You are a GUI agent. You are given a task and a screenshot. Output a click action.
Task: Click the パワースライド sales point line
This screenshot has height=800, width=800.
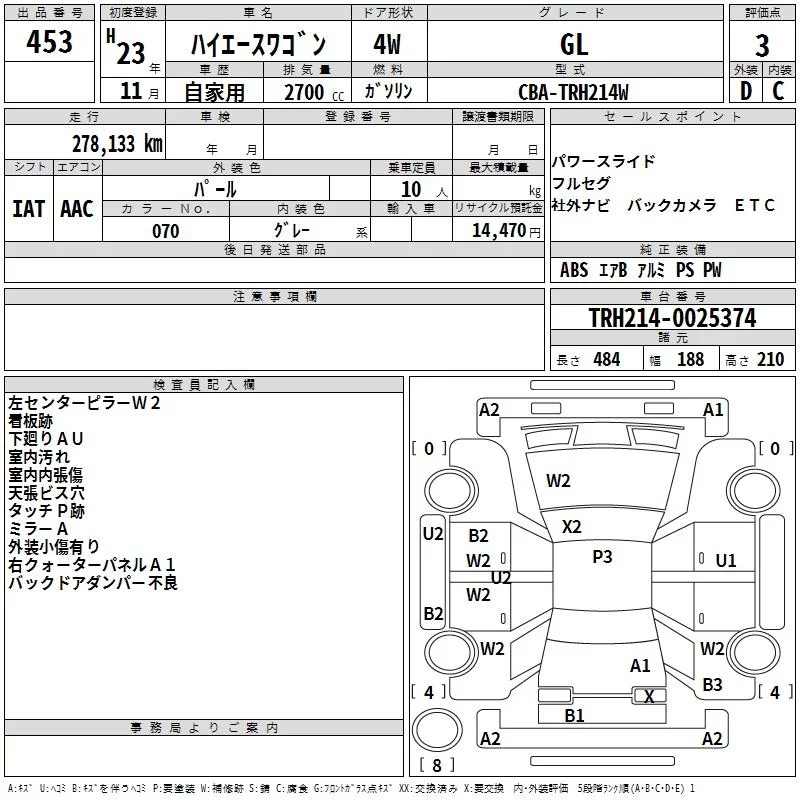click(604, 162)
